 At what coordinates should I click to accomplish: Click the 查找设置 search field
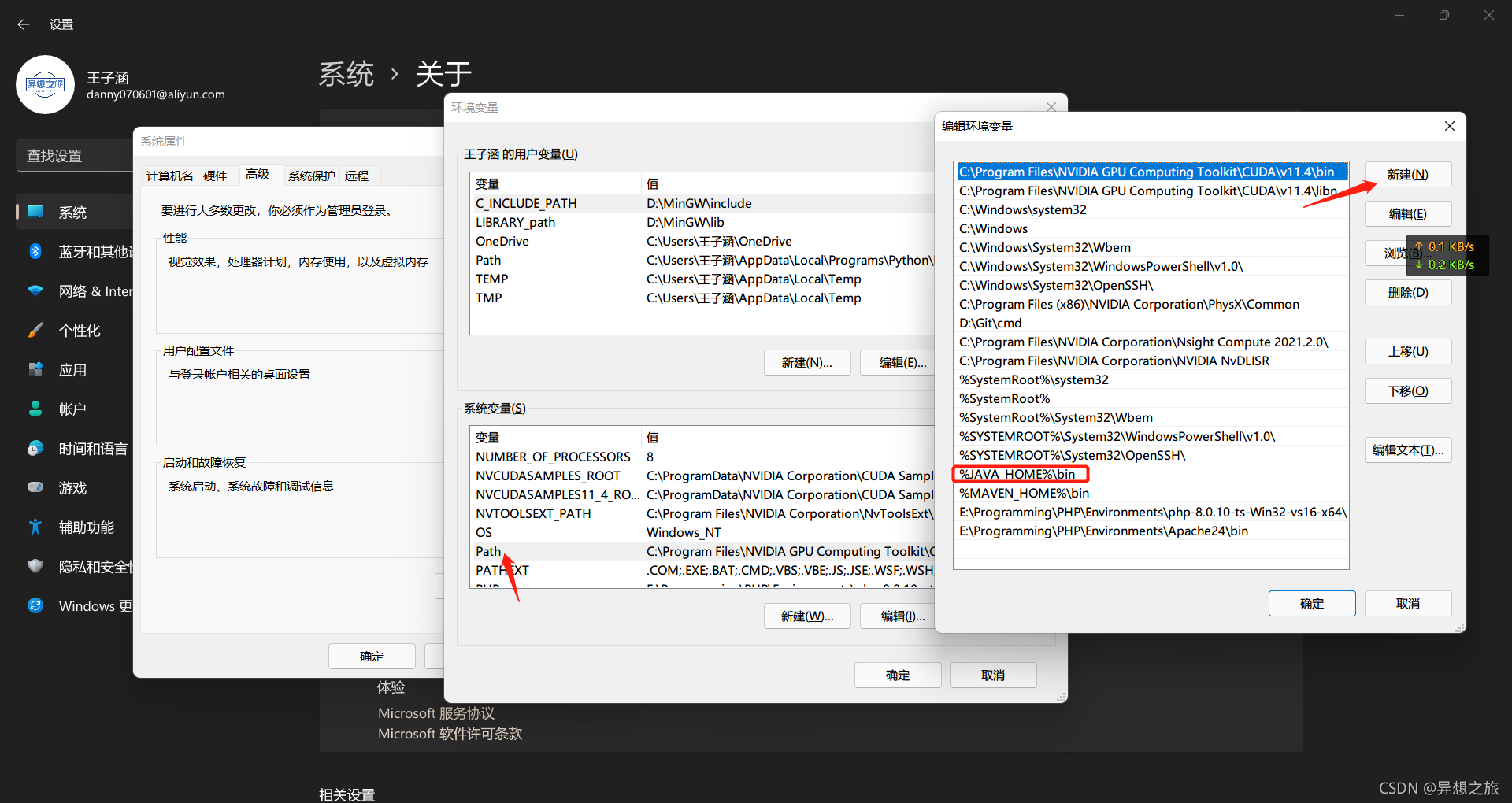[x=75, y=156]
